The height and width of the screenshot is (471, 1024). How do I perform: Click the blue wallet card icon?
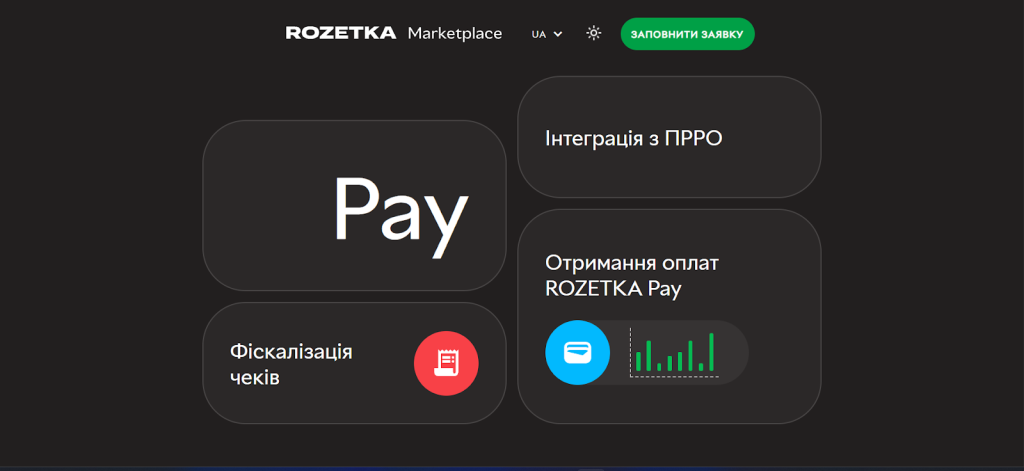pos(577,352)
